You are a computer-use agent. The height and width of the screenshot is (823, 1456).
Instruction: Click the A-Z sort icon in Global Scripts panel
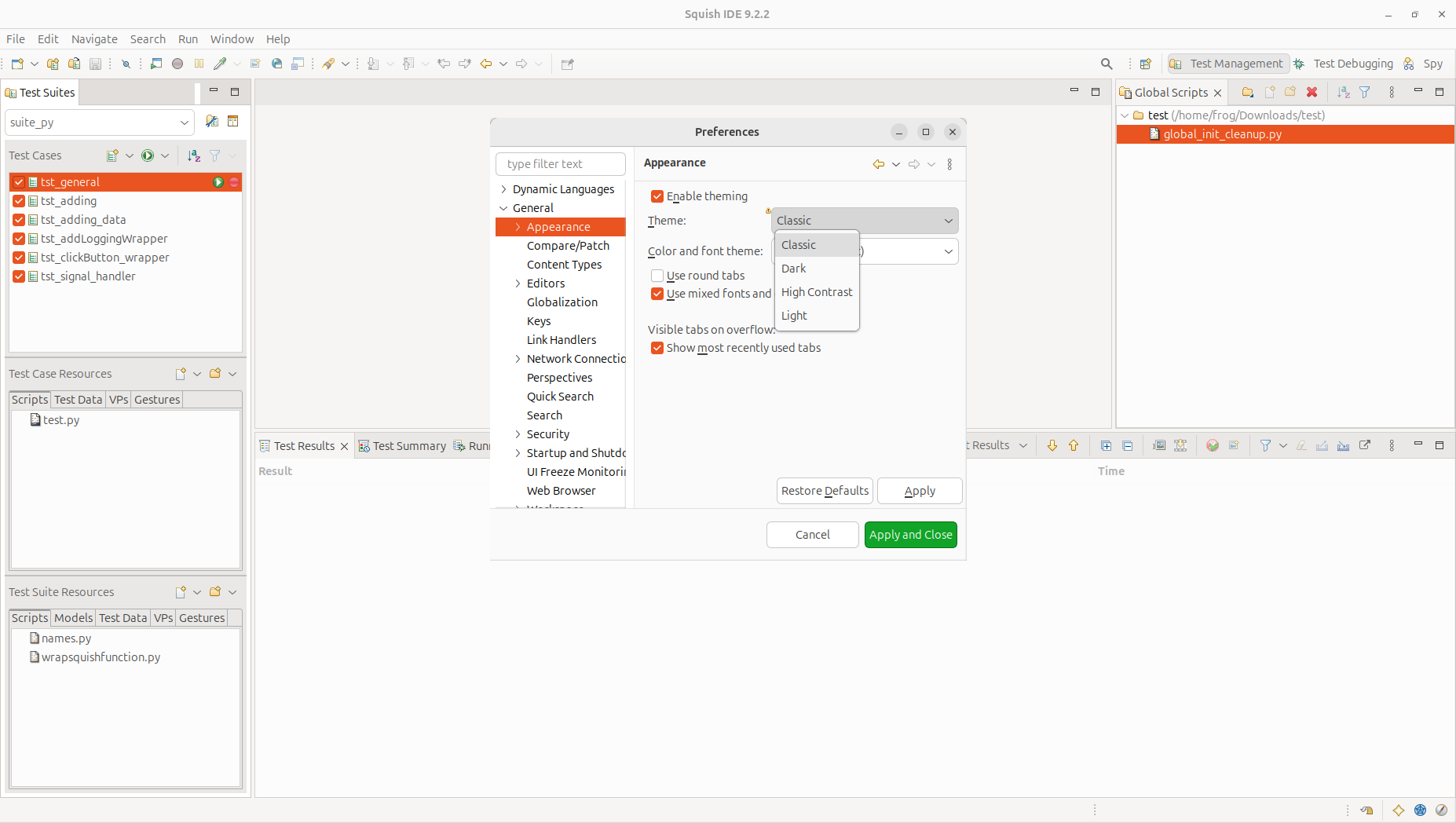click(1344, 92)
